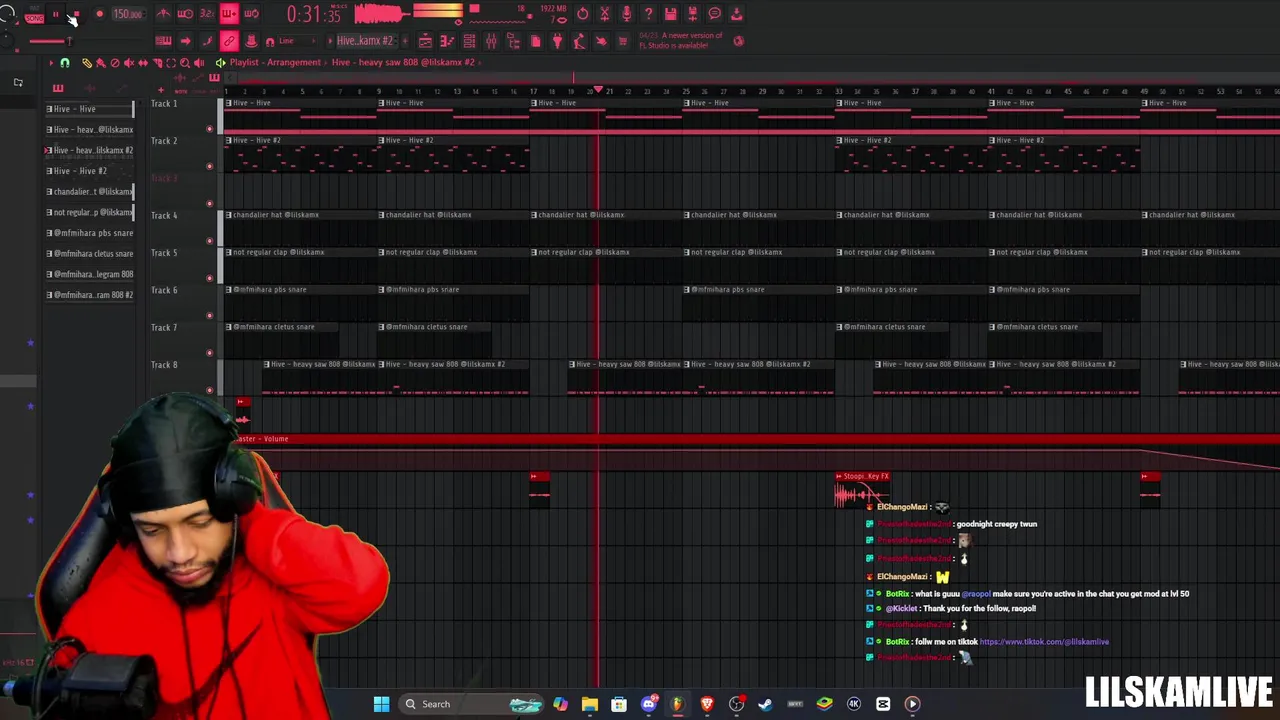Open Steam from the taskbar
Screen dimensions: 1280x720
[x=765, y=704]
